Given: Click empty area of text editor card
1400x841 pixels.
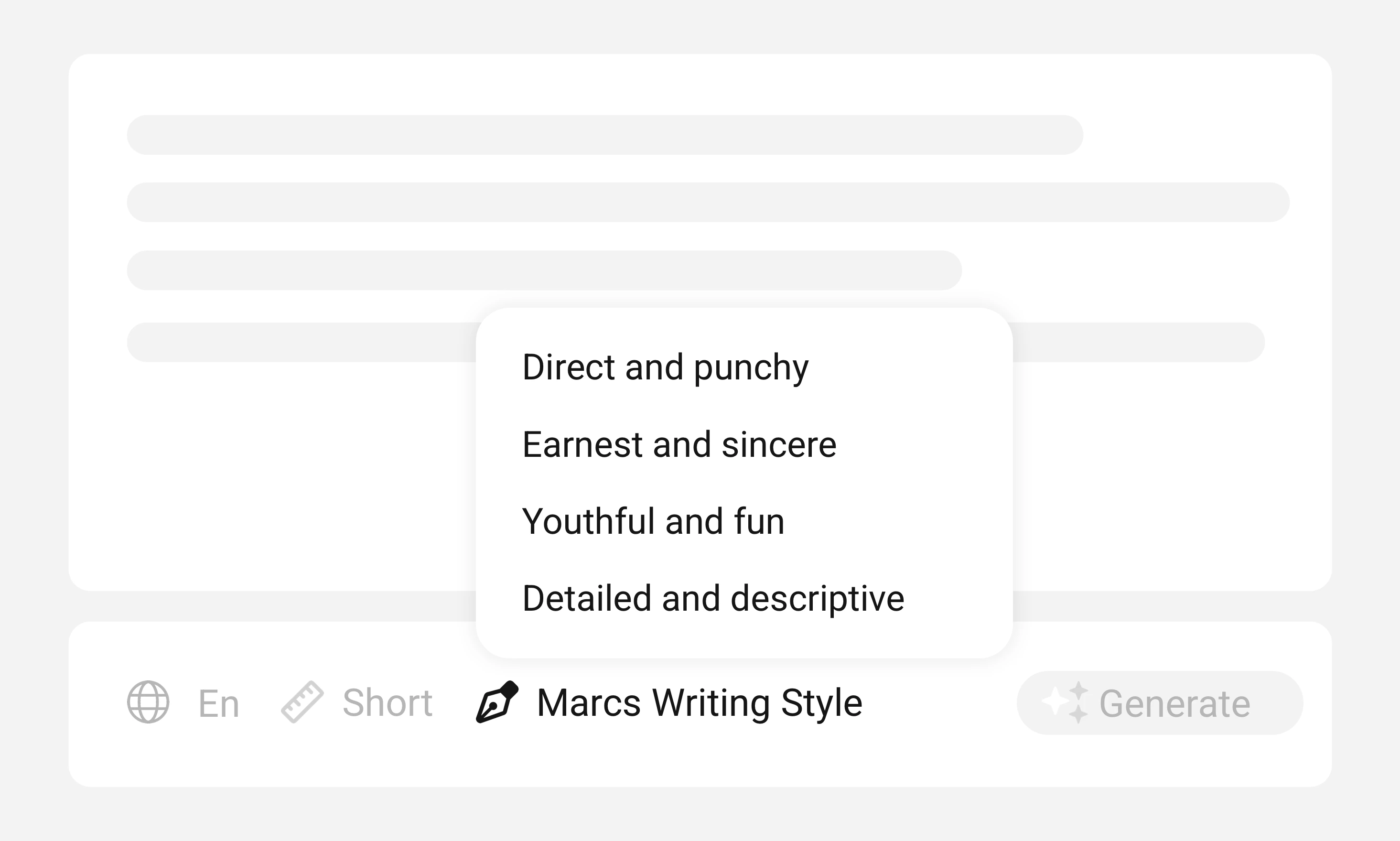Looking at the screenshot, I should (x=272, y=482).
